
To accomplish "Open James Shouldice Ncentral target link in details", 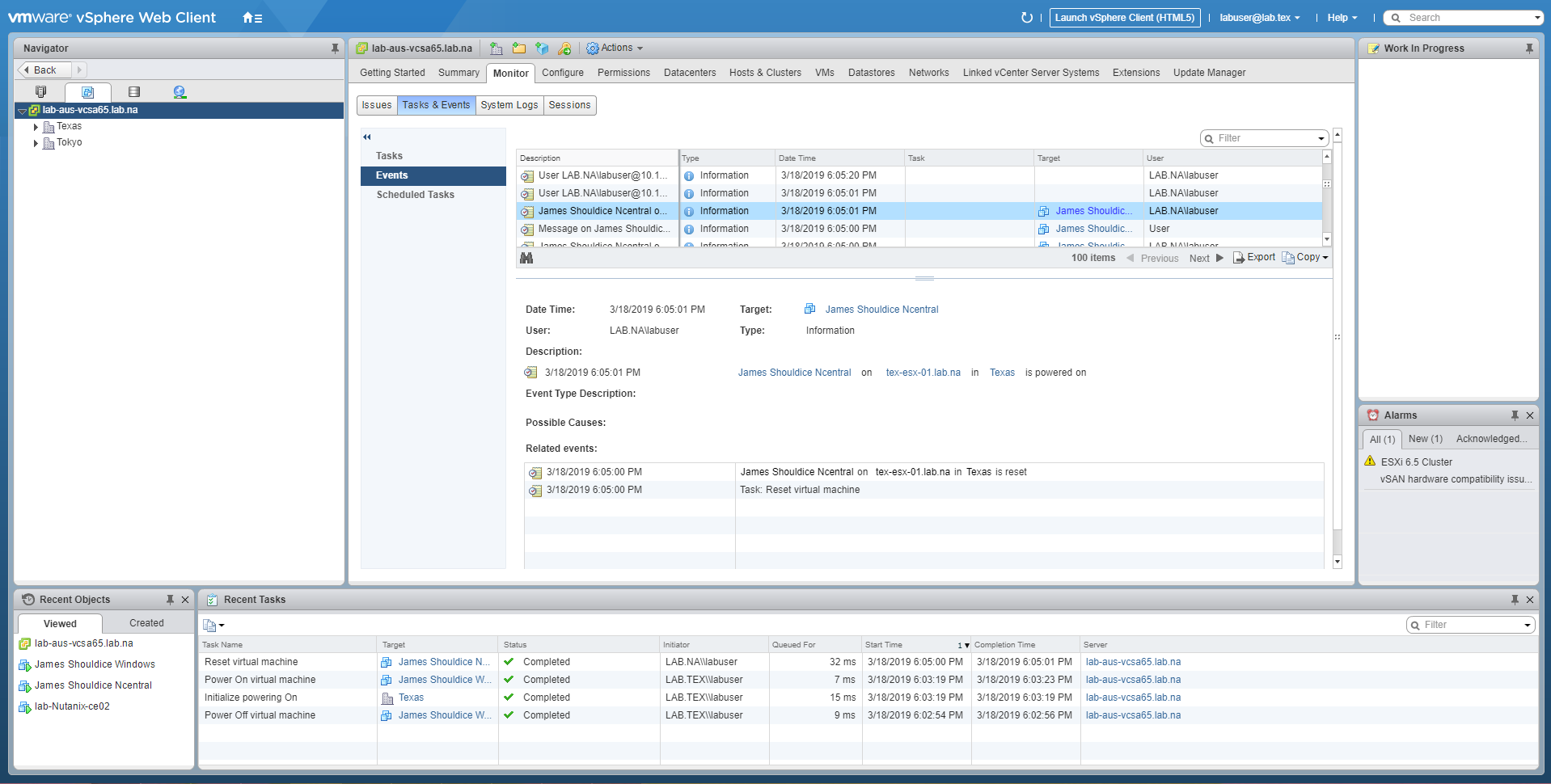I will [881, 310].
